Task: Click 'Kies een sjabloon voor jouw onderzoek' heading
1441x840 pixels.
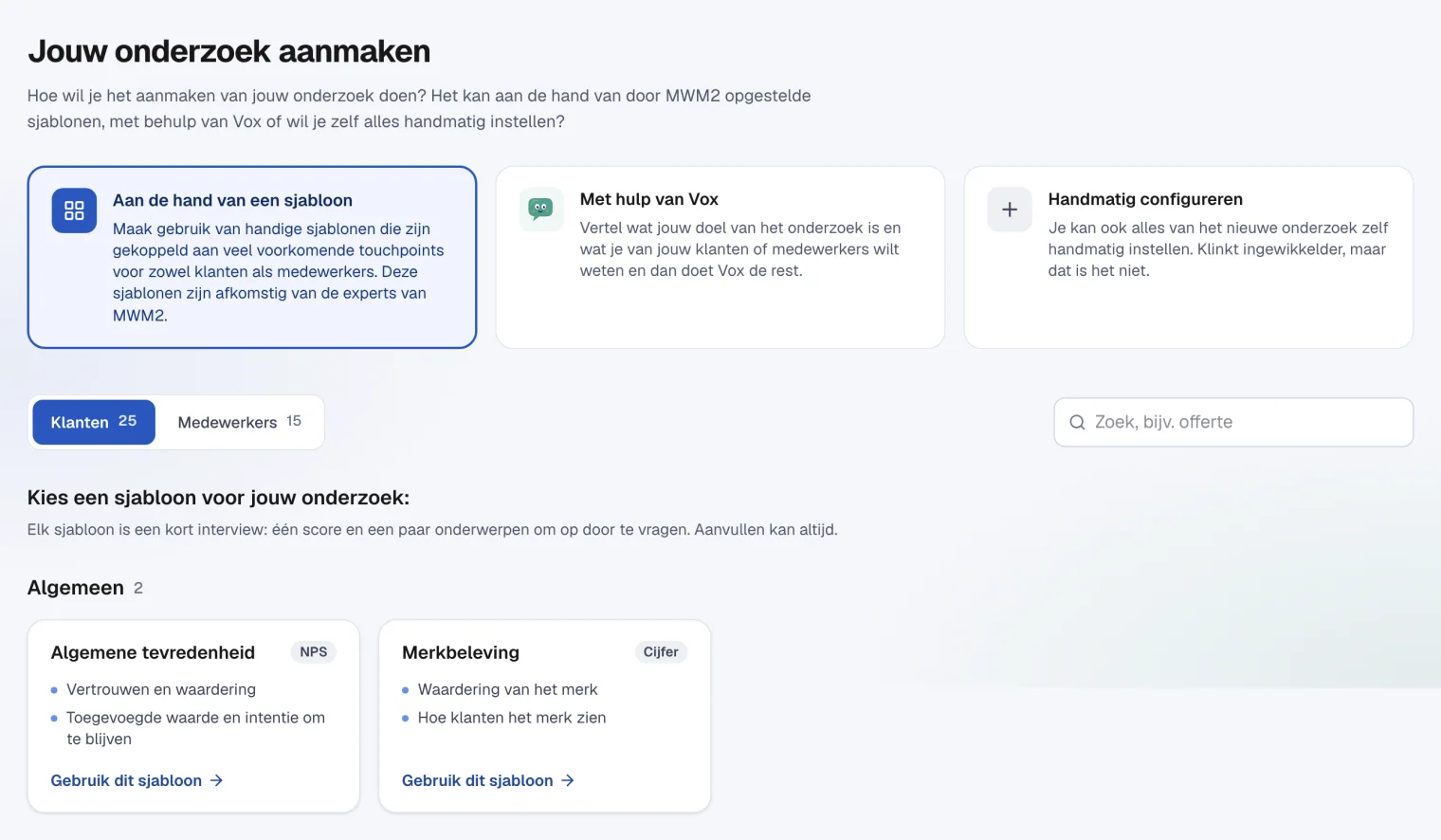Action: (218, 498)
